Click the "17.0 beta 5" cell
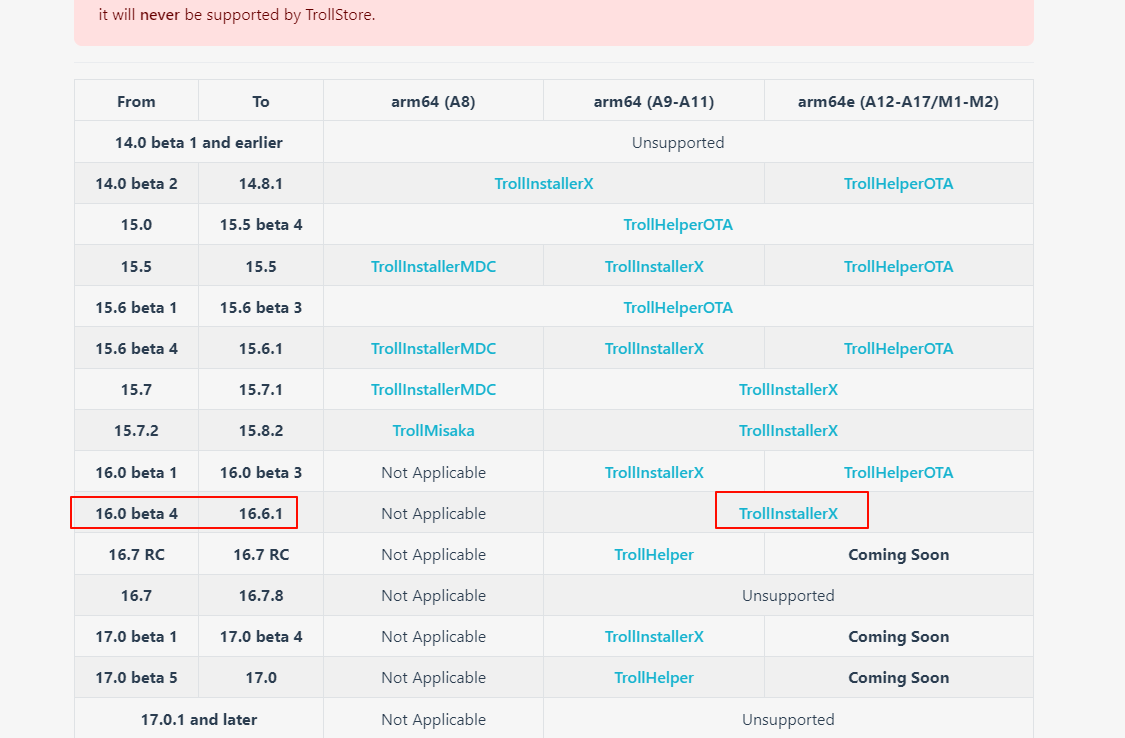 tap(136, 678)
